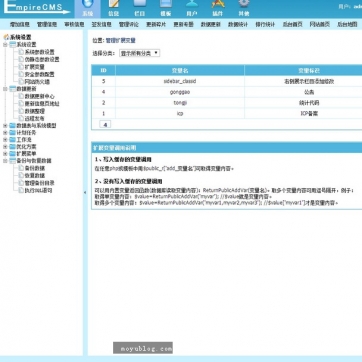
Task: Open the 其他 (Other) gear icon menu
Action: (x=244, y=8)
